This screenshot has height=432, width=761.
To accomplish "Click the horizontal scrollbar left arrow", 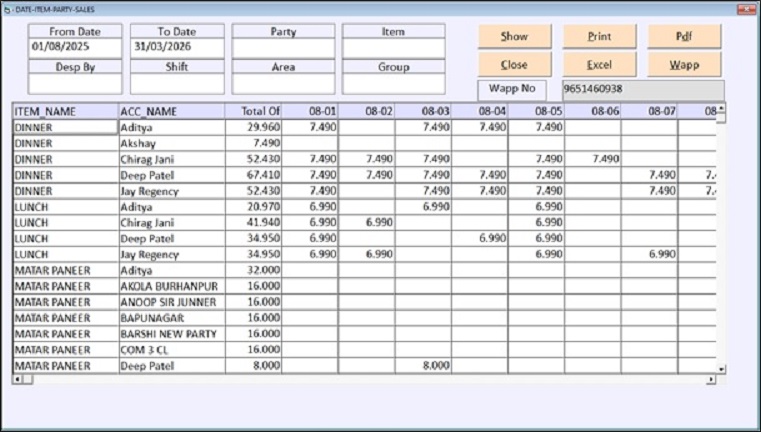I will [x=17, y=380].
